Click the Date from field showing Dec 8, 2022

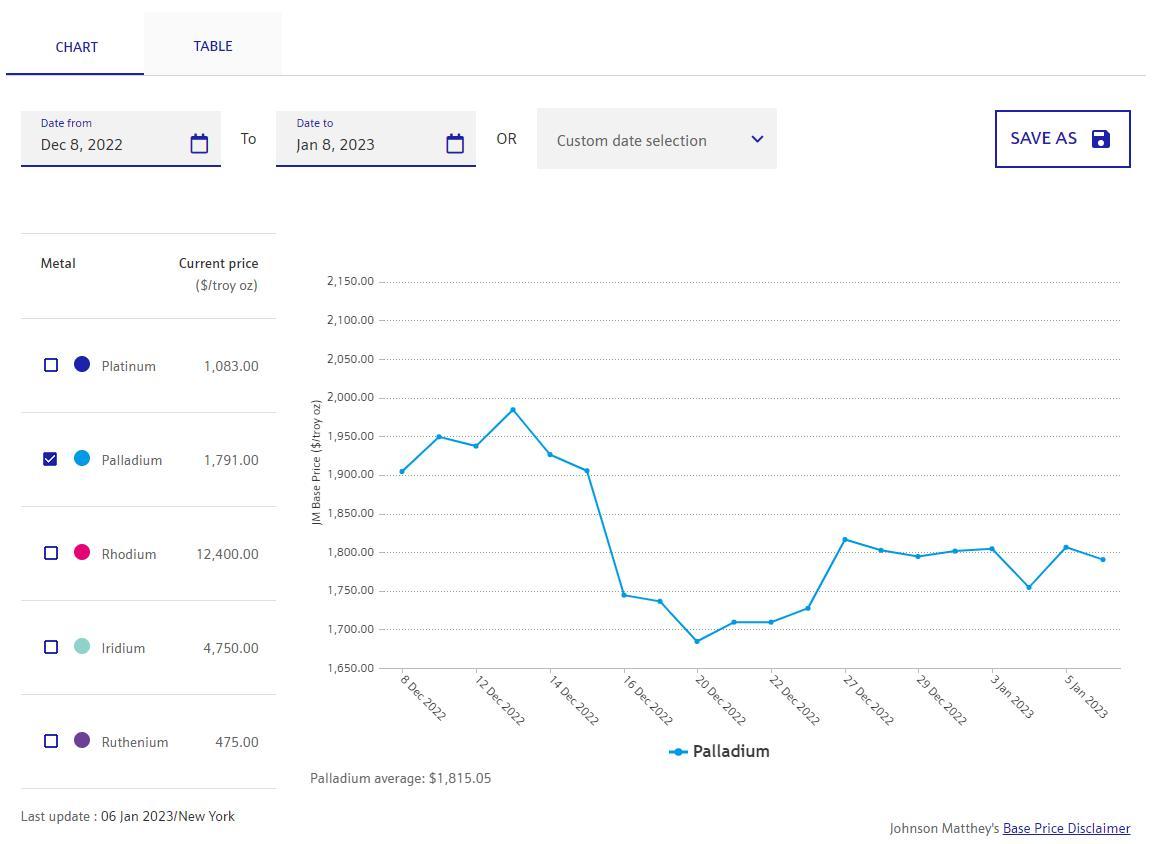pyautogui.click(x=105, y=144)
